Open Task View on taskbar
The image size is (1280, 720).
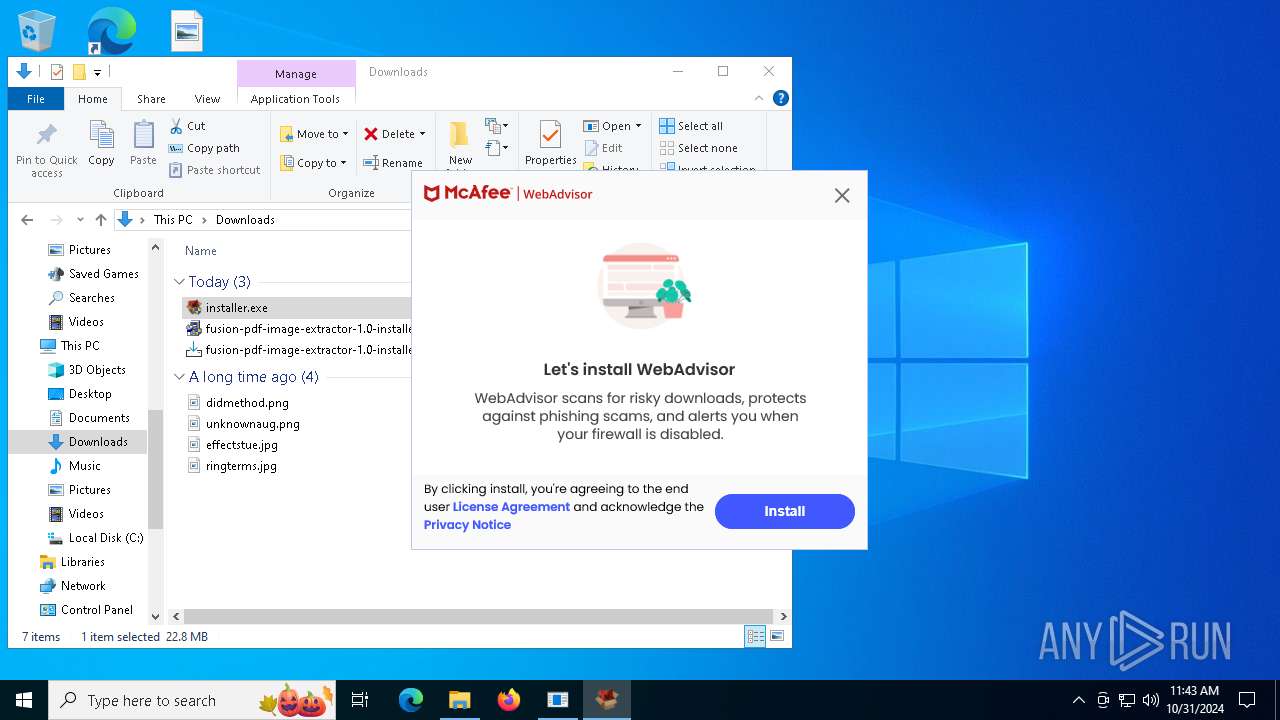pyautogui.click(x=360, y=700)
